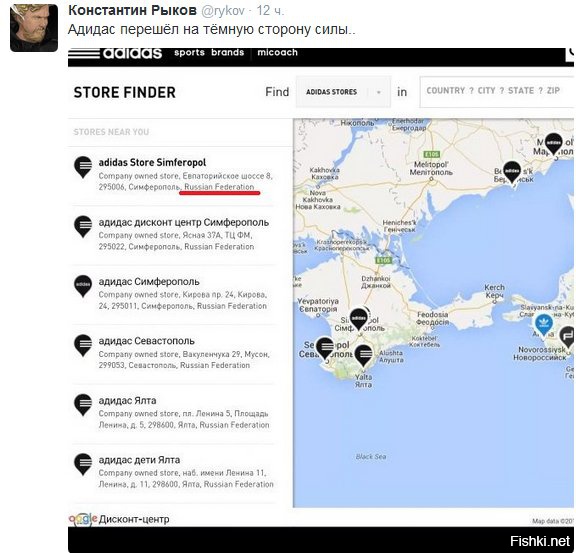Open Константин Рыков profile name link

pyautogui.click(x=132, y=10)
